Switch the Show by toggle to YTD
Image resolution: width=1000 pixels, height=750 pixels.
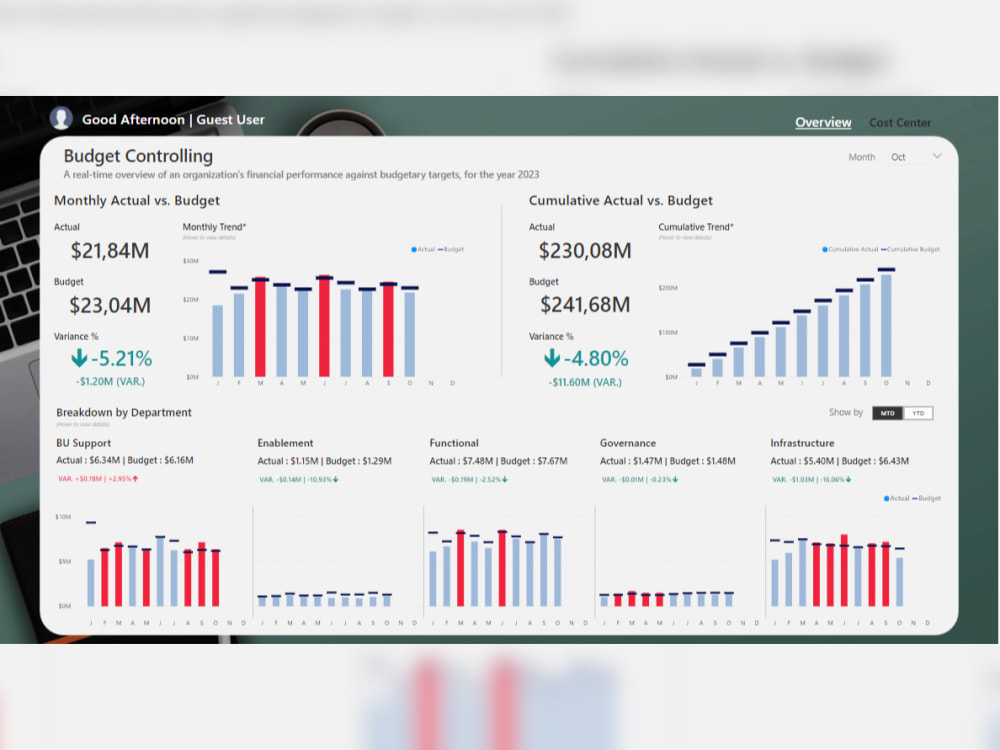pos(916,412)
